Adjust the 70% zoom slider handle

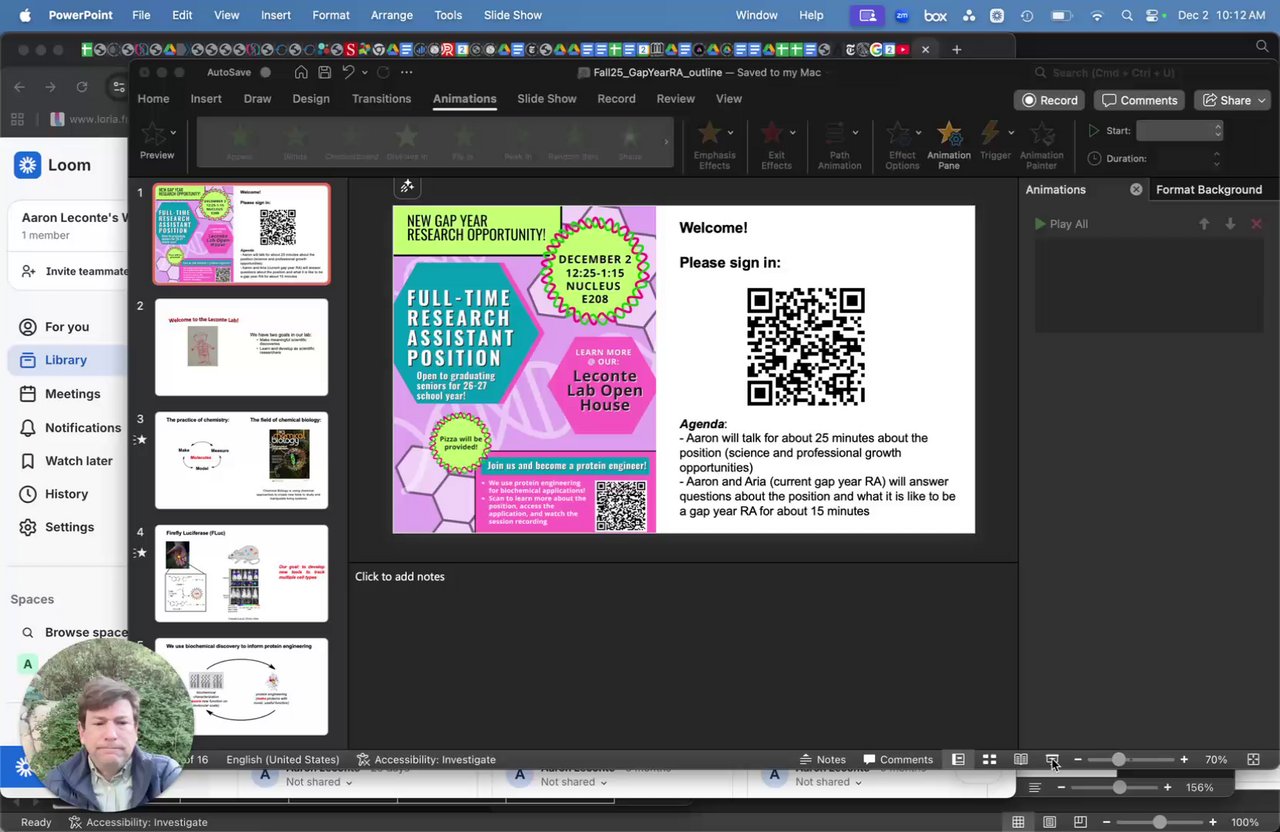point(1119,760)
